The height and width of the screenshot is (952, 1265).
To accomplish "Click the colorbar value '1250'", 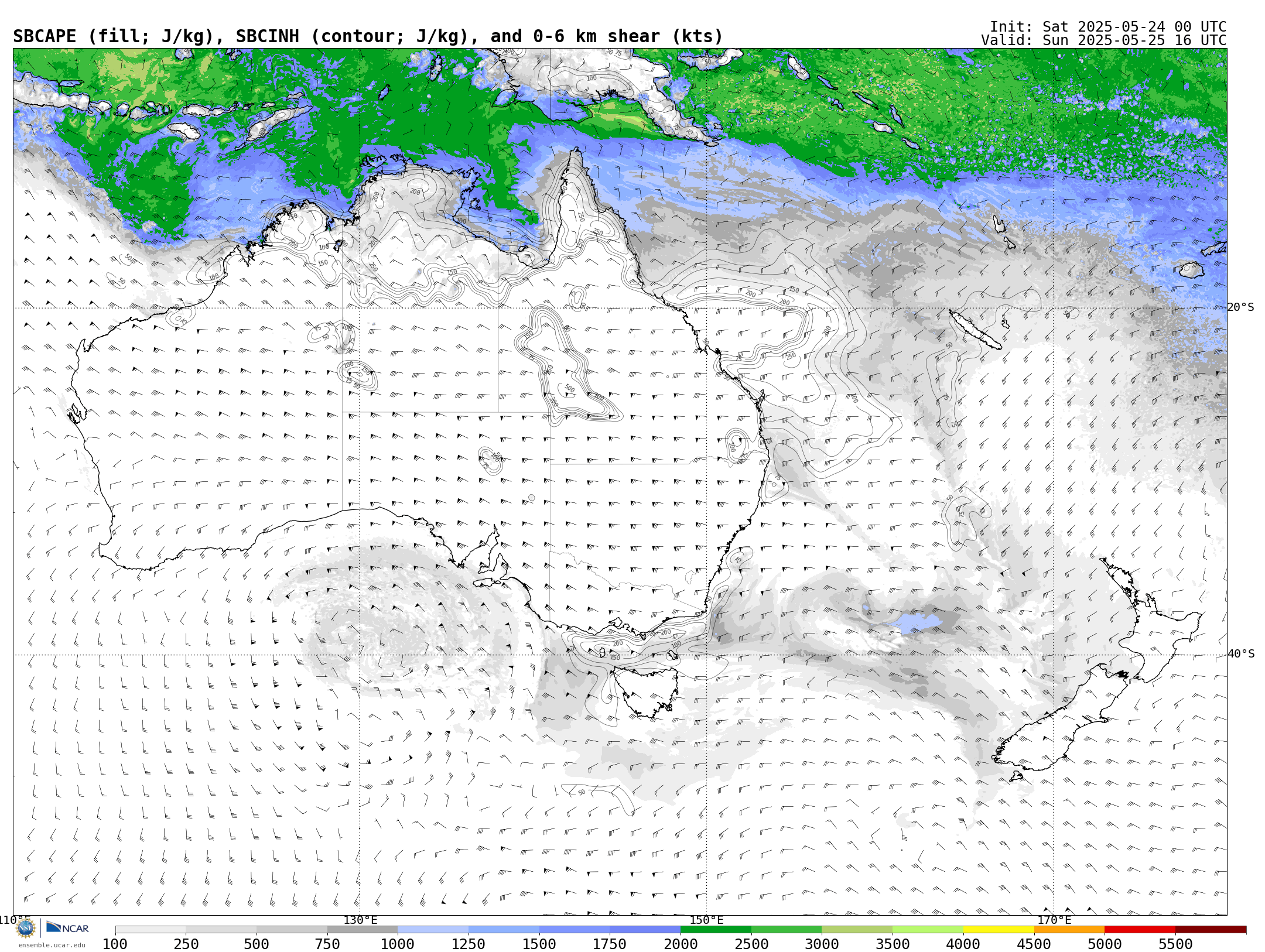I will [x=469, y=944].
